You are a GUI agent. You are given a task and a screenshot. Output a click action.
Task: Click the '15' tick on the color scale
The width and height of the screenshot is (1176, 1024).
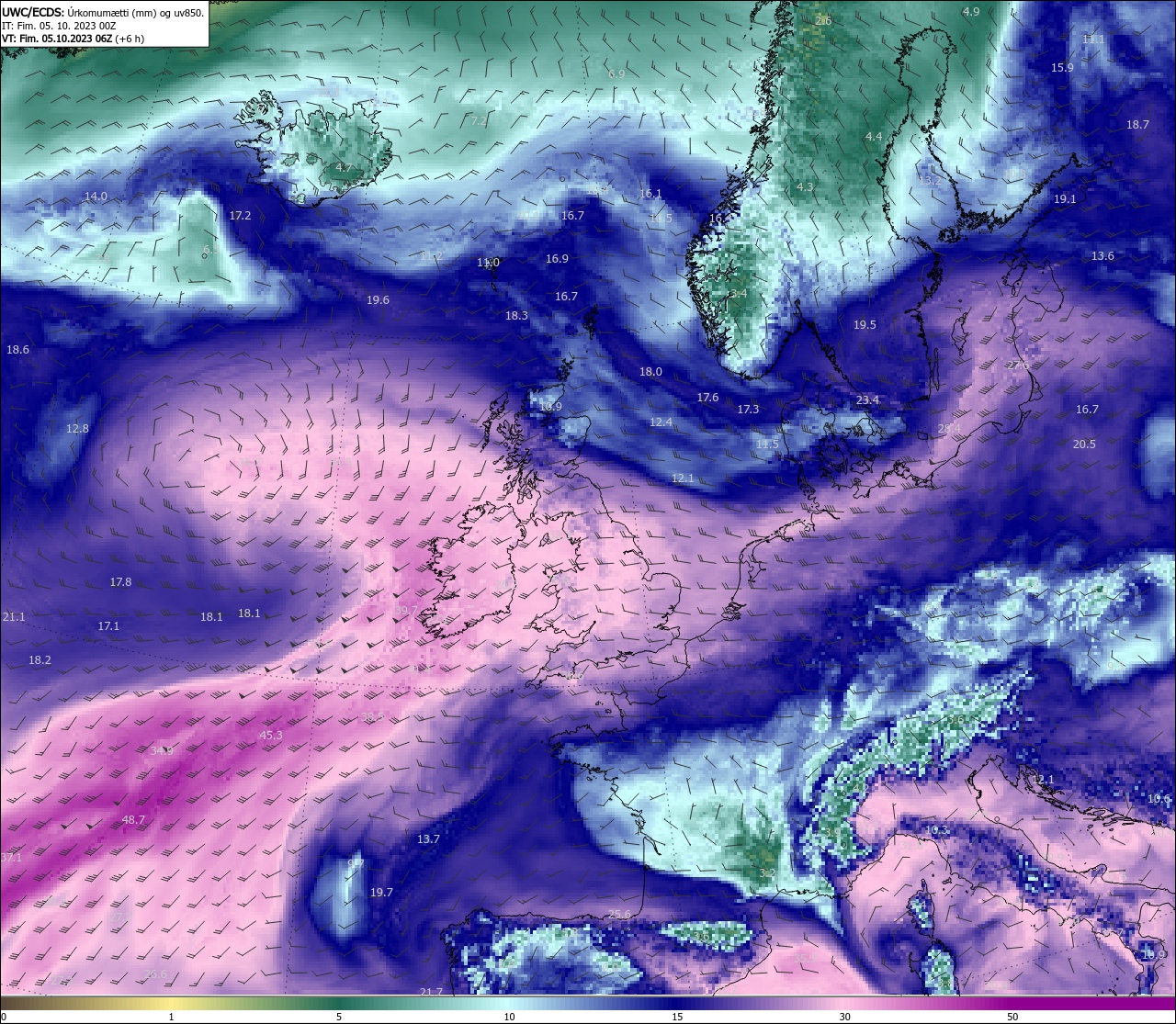click(x=677, y=1017)
